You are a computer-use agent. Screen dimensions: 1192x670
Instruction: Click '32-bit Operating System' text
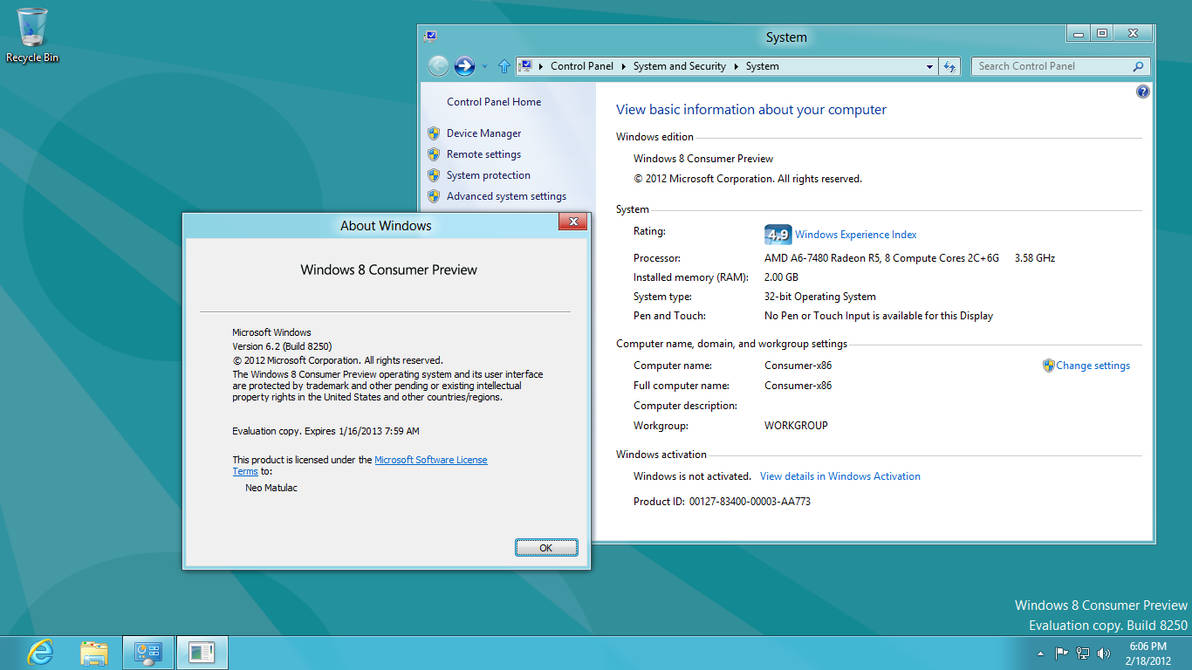(820, 297)
